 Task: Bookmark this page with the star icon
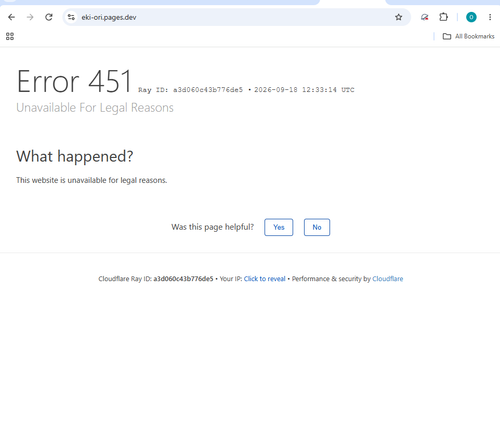(398, 17)
